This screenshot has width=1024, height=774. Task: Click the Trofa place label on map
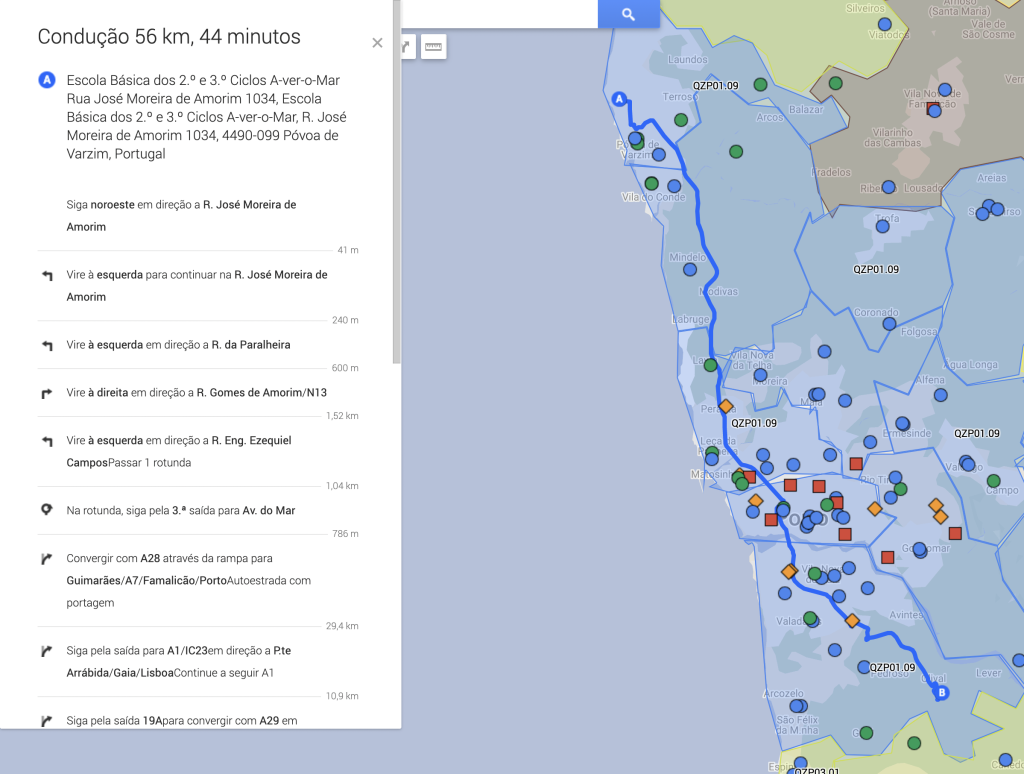click(887, 218)
